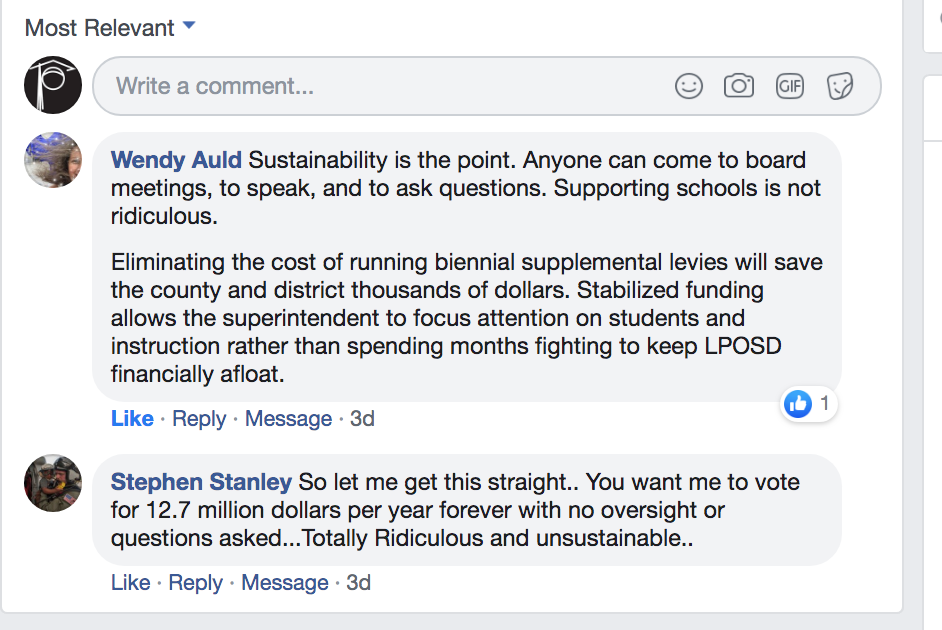Open Wendy Auld's profile picture
The width and height of the screenshot is (942, 630).
click(52, 160)
